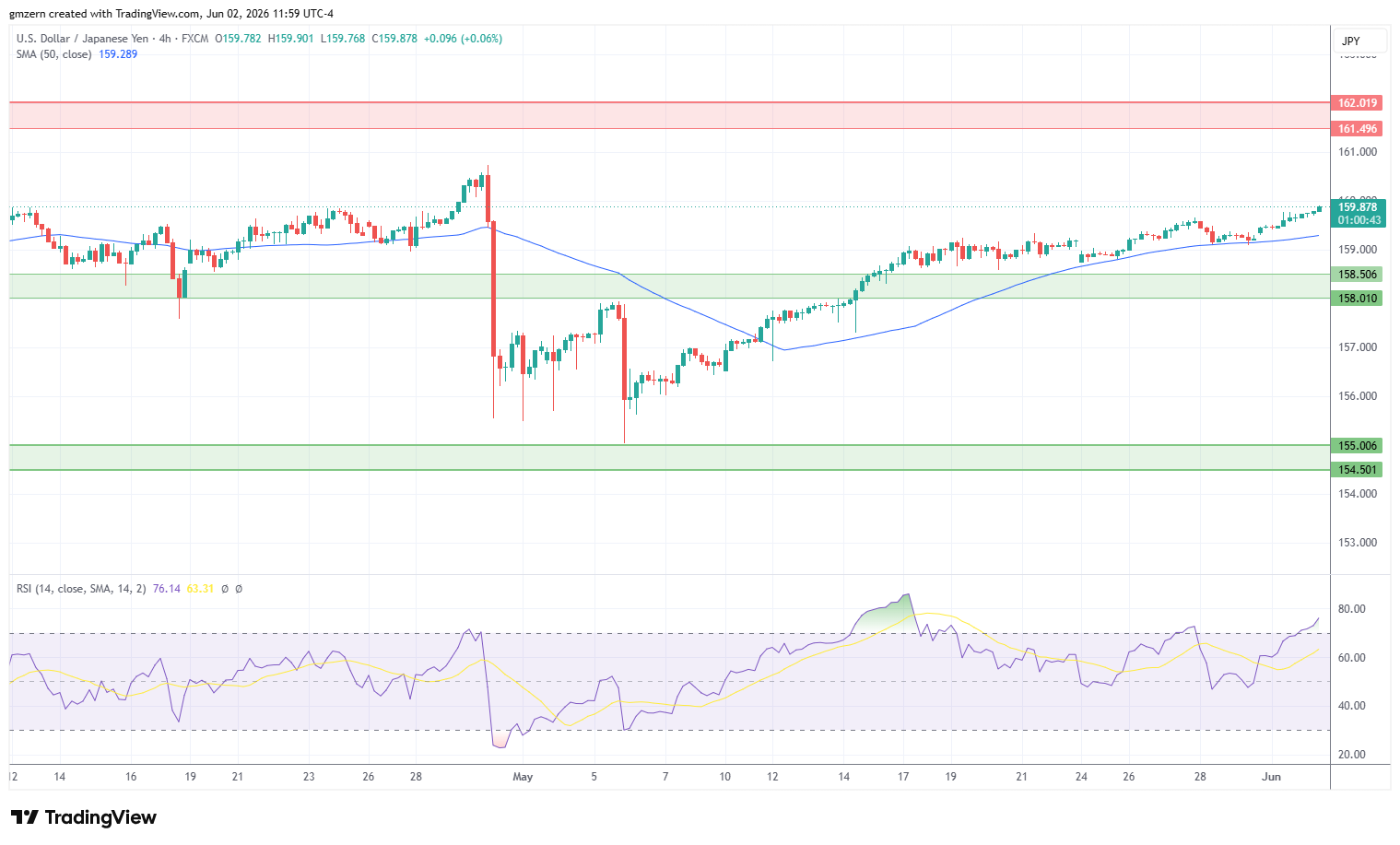Click the price change +0.096 (+0.06%)
This screenshot has width=1400, height=845.
click(x=463, y=39)
